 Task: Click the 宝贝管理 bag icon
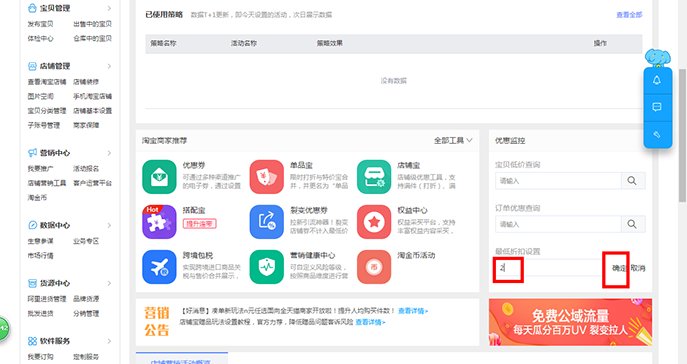pyautogui.click(x=32, y=8)
